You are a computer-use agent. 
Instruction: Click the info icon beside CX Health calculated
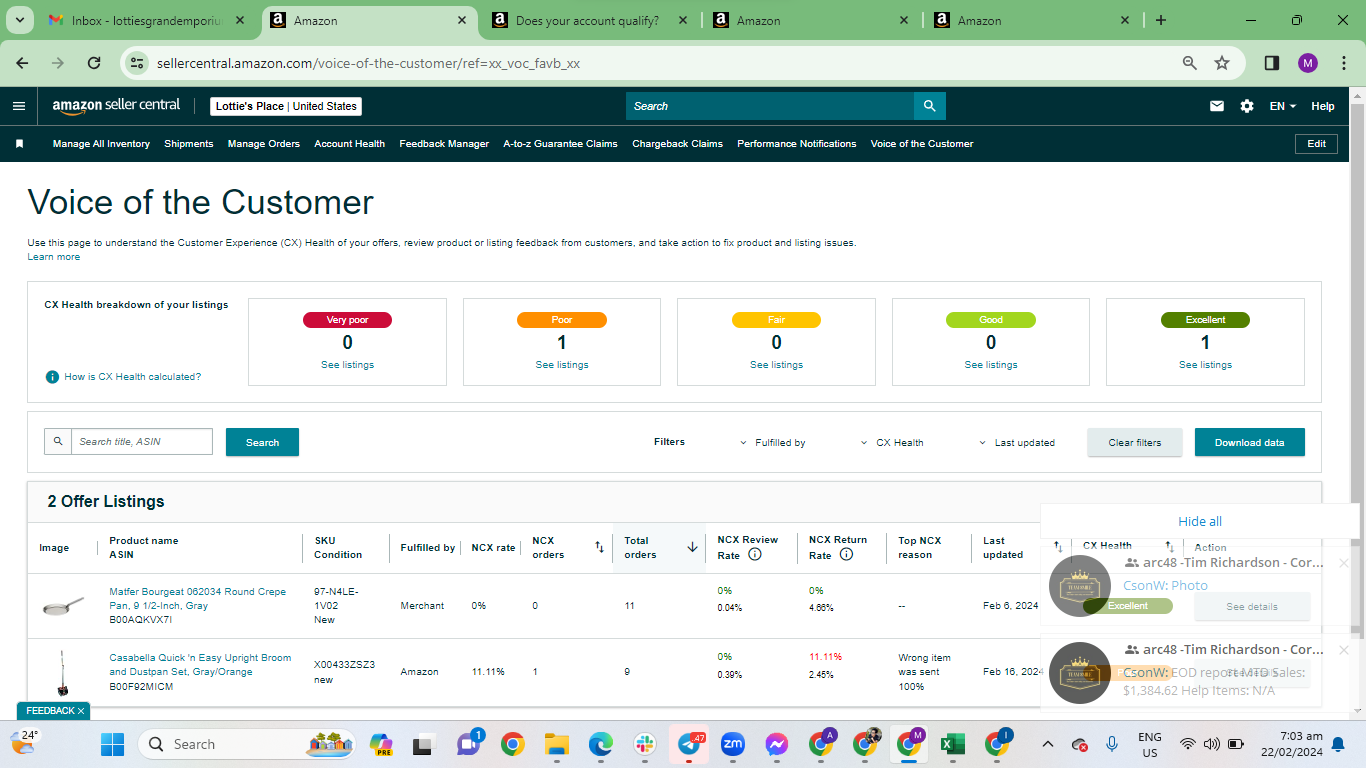52,377
